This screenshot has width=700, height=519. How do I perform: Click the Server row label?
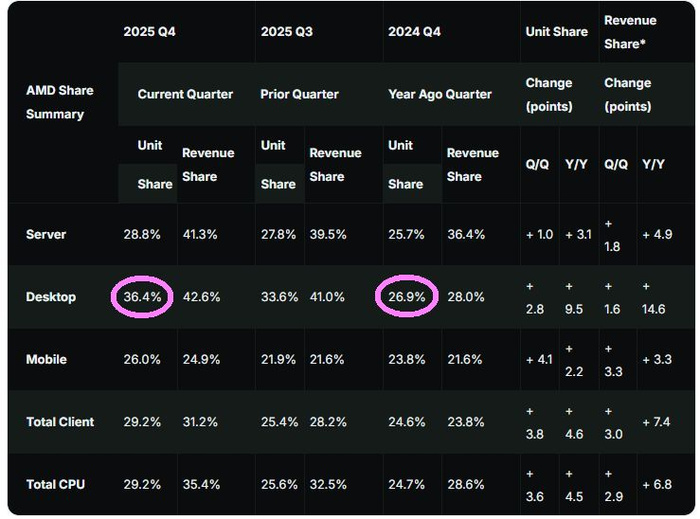[46, 234]
